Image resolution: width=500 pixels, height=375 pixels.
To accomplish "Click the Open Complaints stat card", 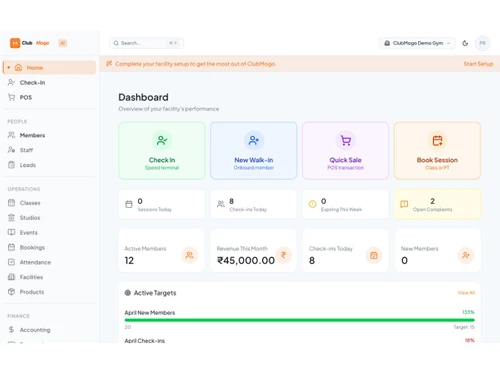I will (x=437, y=204).
